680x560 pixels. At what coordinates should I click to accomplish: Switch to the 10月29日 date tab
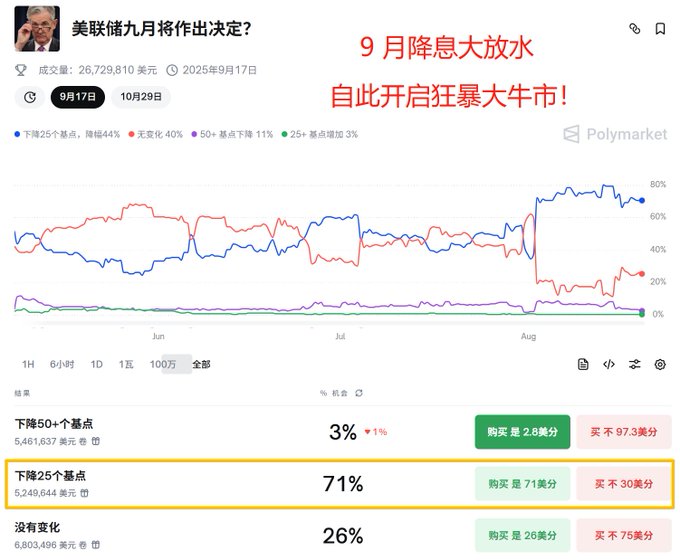[140, 97]
